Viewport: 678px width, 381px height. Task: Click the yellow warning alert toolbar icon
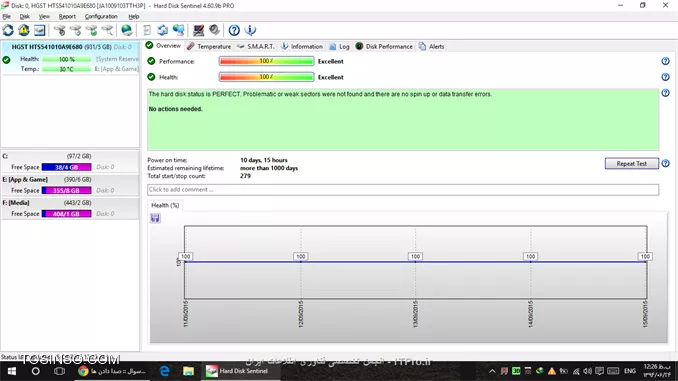pyautogui.click(x=24, y=30)
